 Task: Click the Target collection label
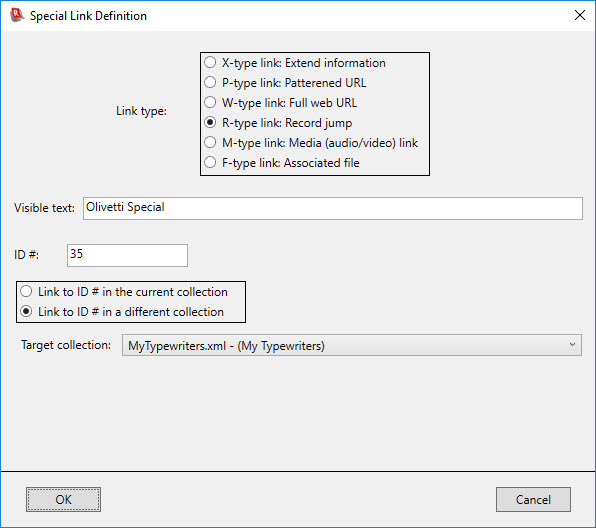point(66,345)
